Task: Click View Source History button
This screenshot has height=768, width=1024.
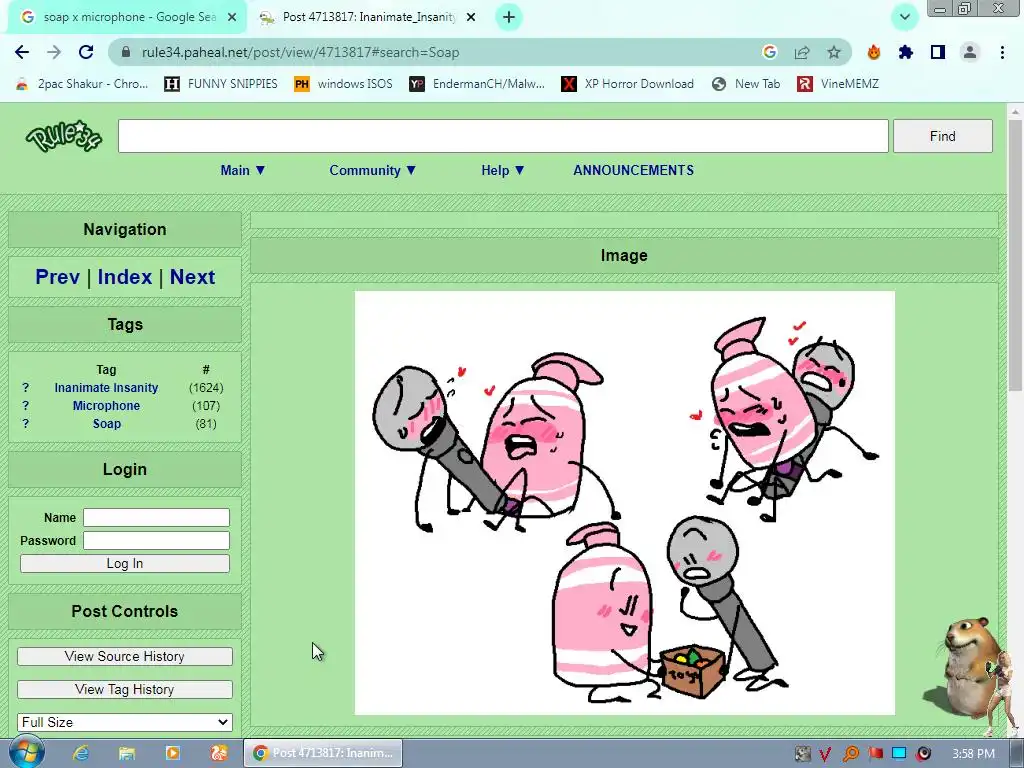Action: 125,656
